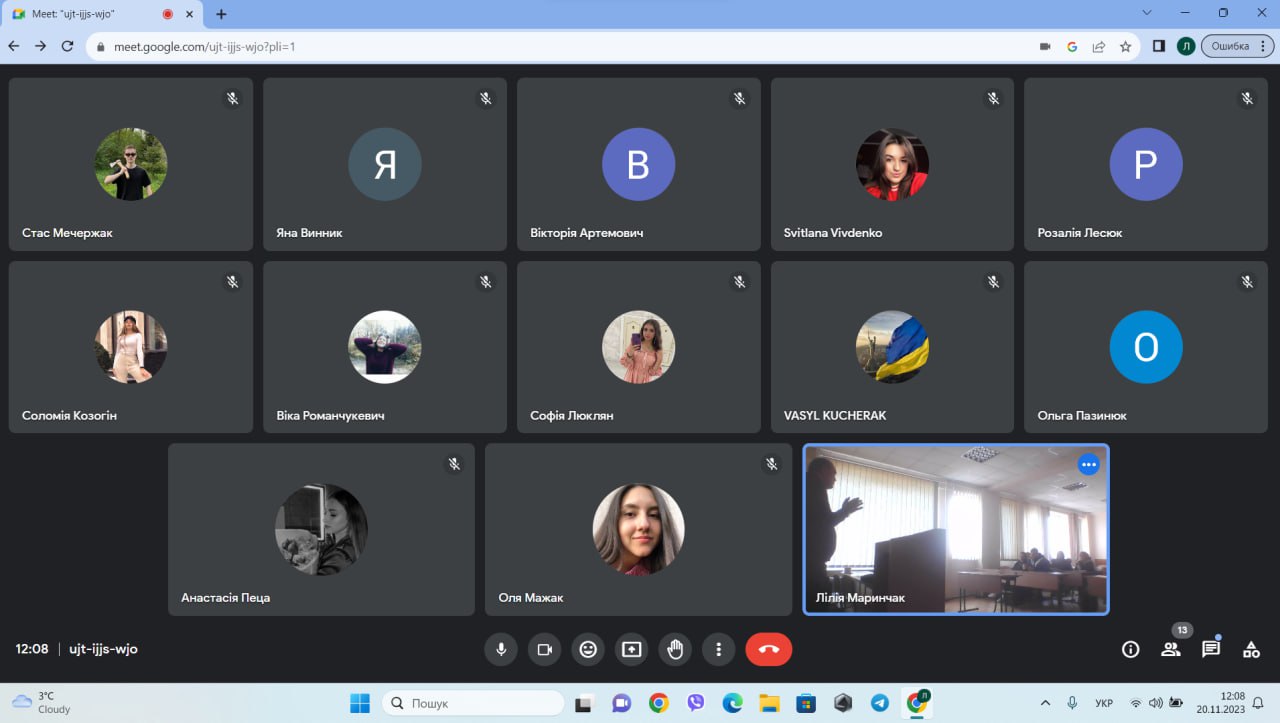The image size is (1280, 723).
Task: Open the chat panel icon
Action: point(1211,649)
